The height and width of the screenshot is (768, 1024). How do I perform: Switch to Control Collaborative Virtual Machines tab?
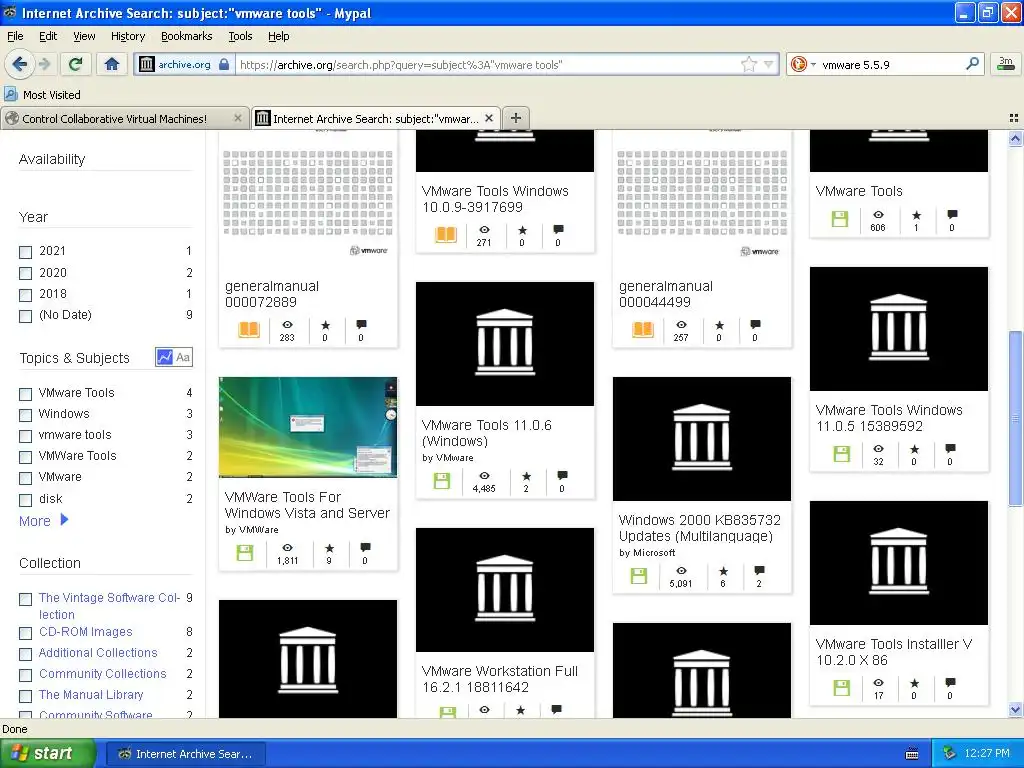pos(124,118)
